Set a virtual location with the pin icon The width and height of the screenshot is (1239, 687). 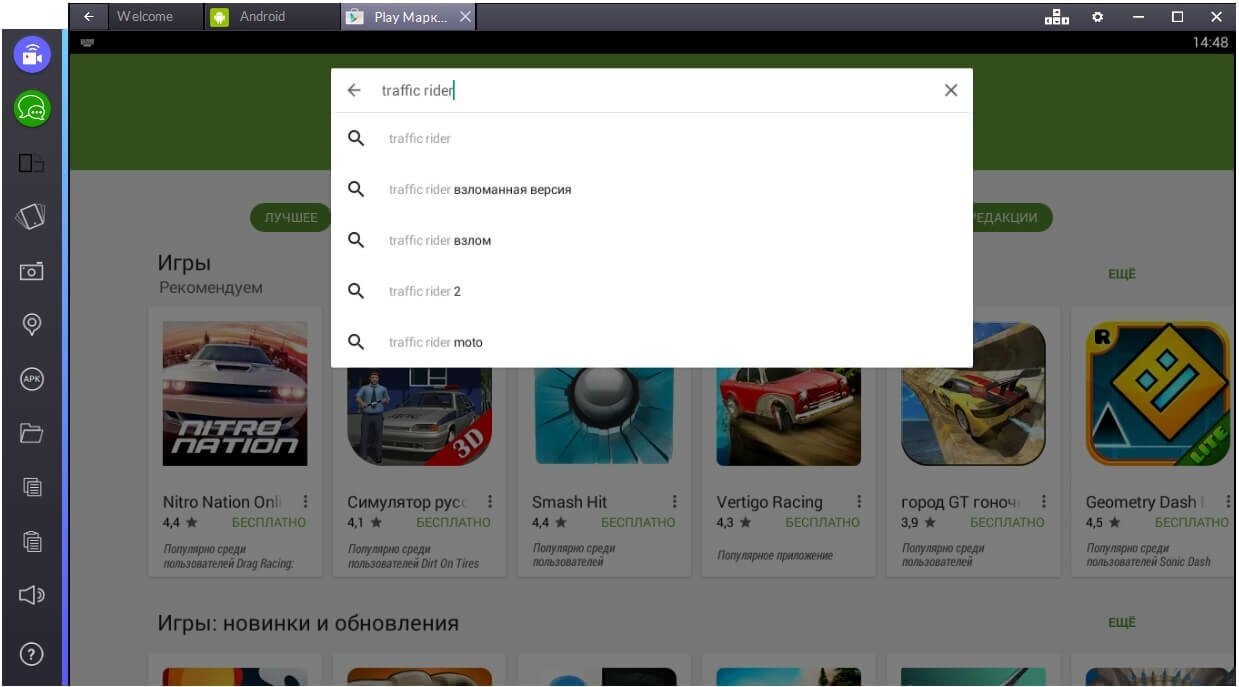[x=31, y=323]
